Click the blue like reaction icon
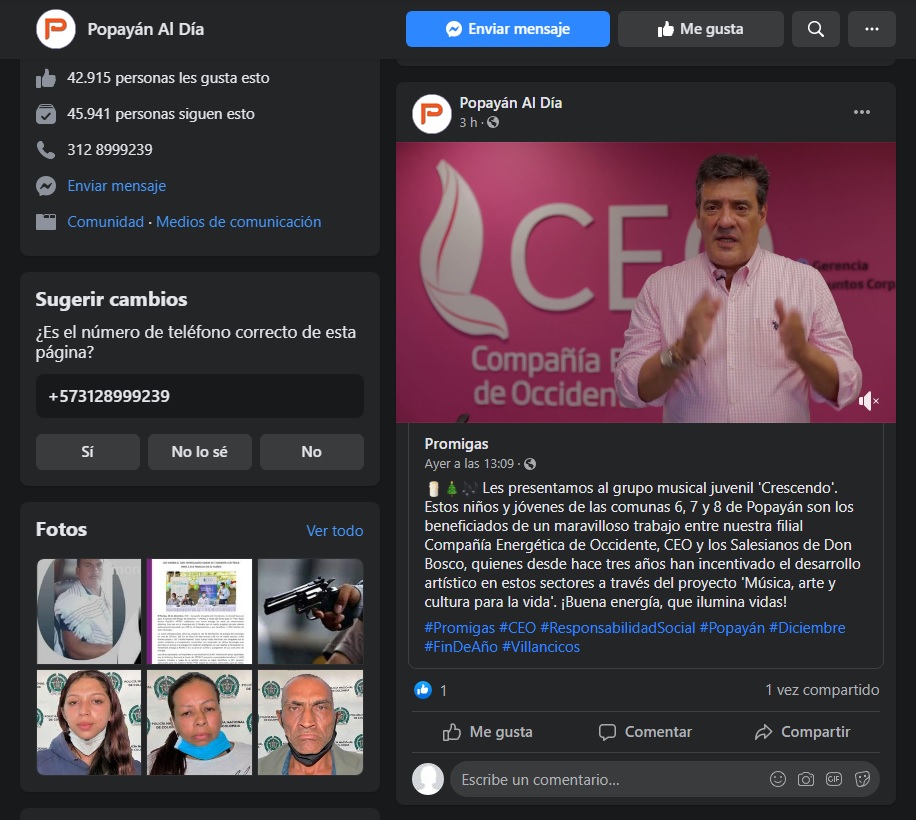 tap(423, 690)
